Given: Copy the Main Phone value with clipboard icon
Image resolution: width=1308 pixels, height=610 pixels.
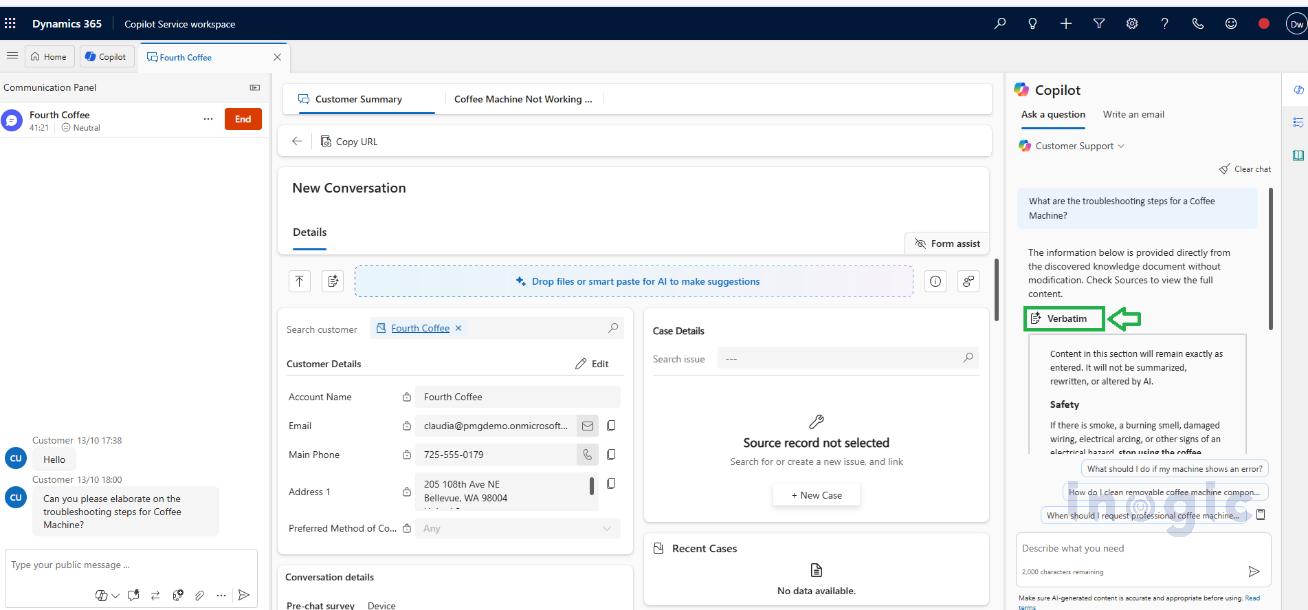Looking at the screenshot, I should click(x=611, y=454).
